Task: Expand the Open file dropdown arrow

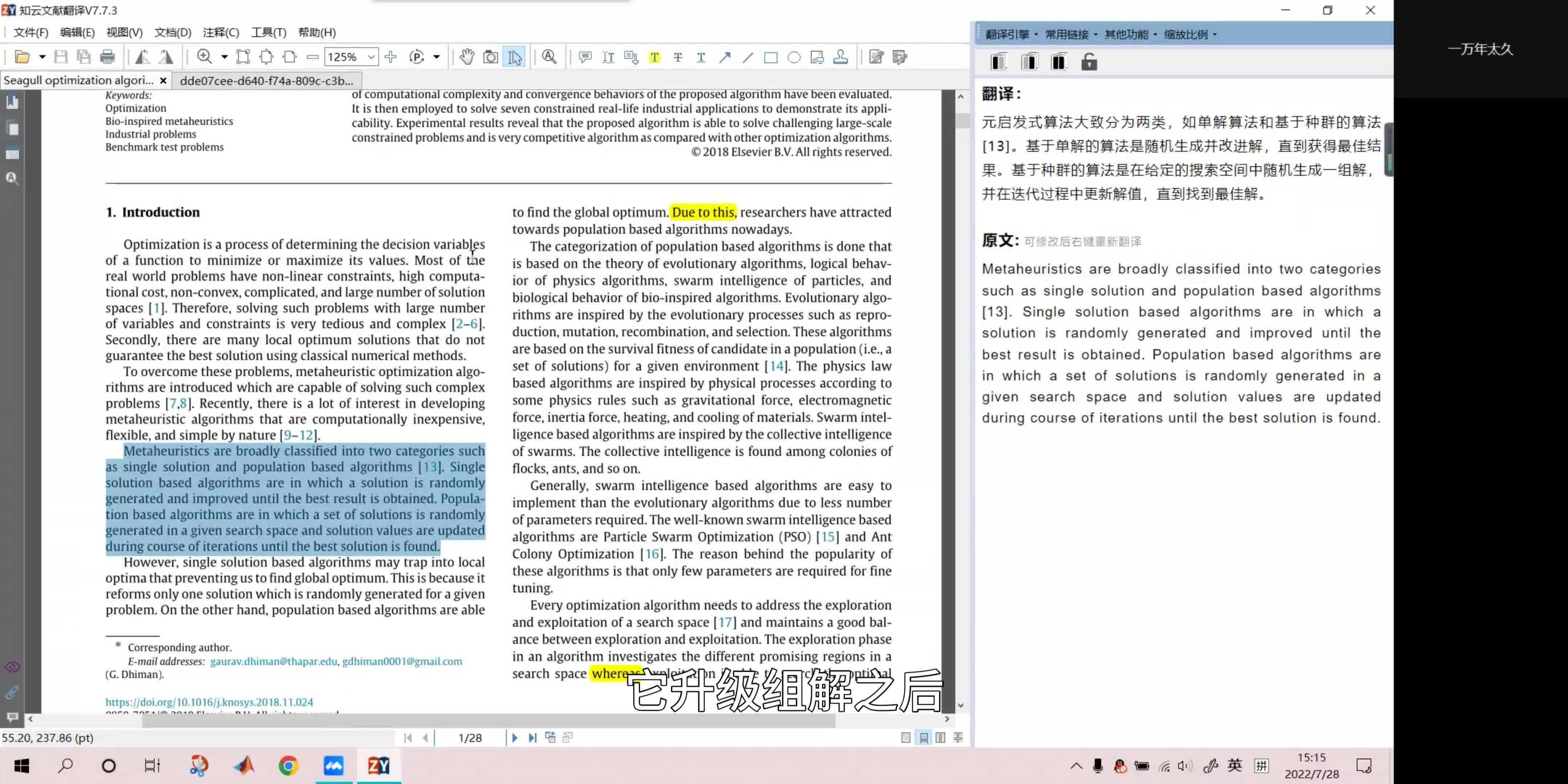Action: (x=42, y=57)
